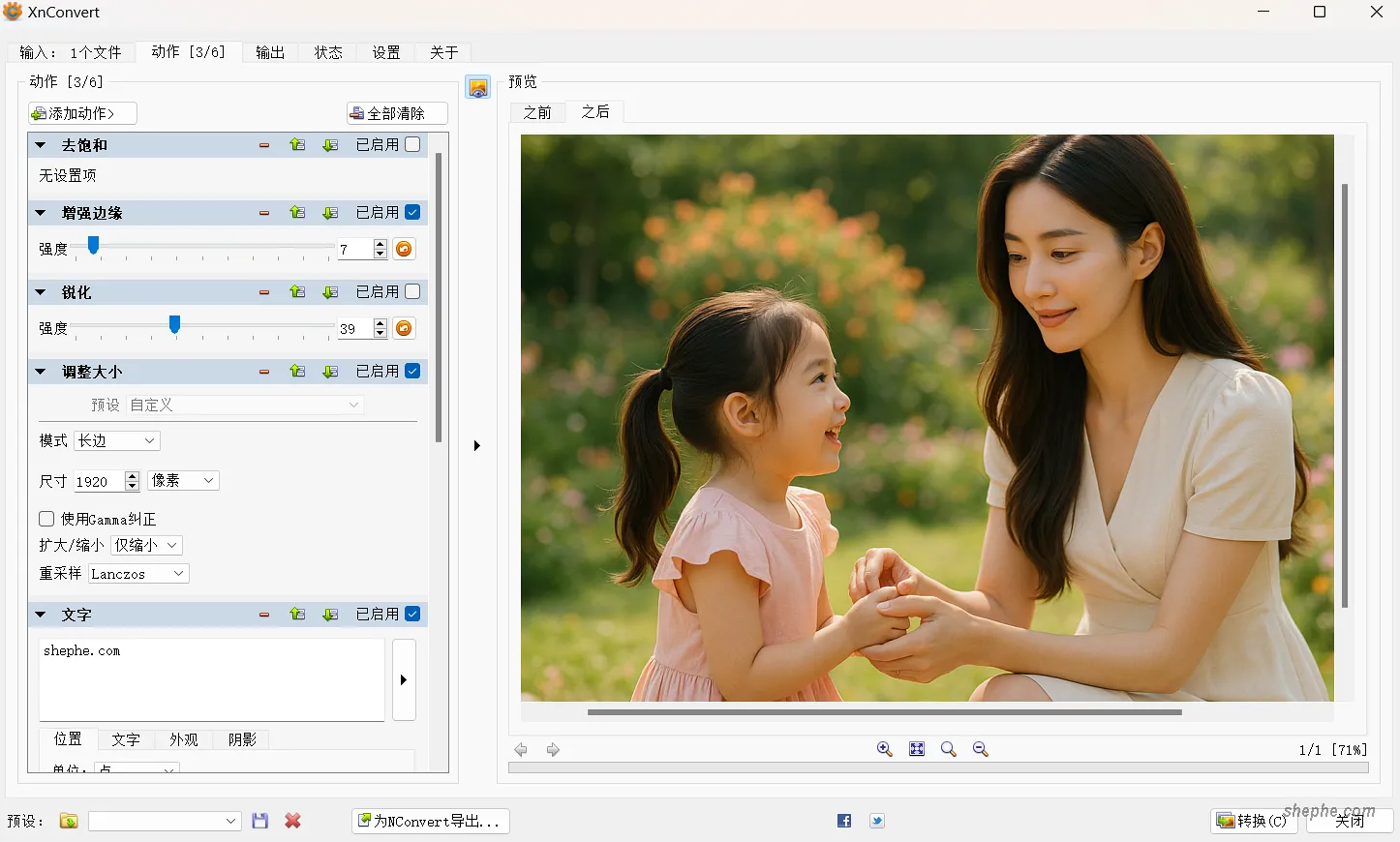This screenshot has height=842, width=1400.
Task: Save the current preset
Action: 259,820
